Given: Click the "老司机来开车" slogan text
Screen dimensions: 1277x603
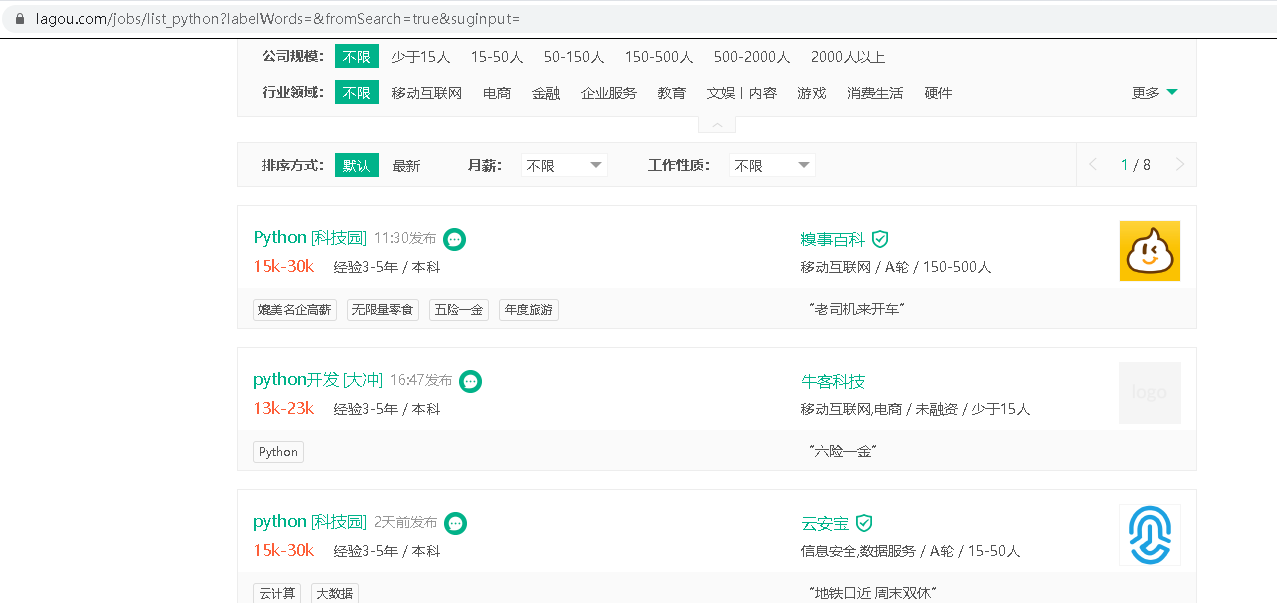Looking at the screenshot, I should (856, 310).
